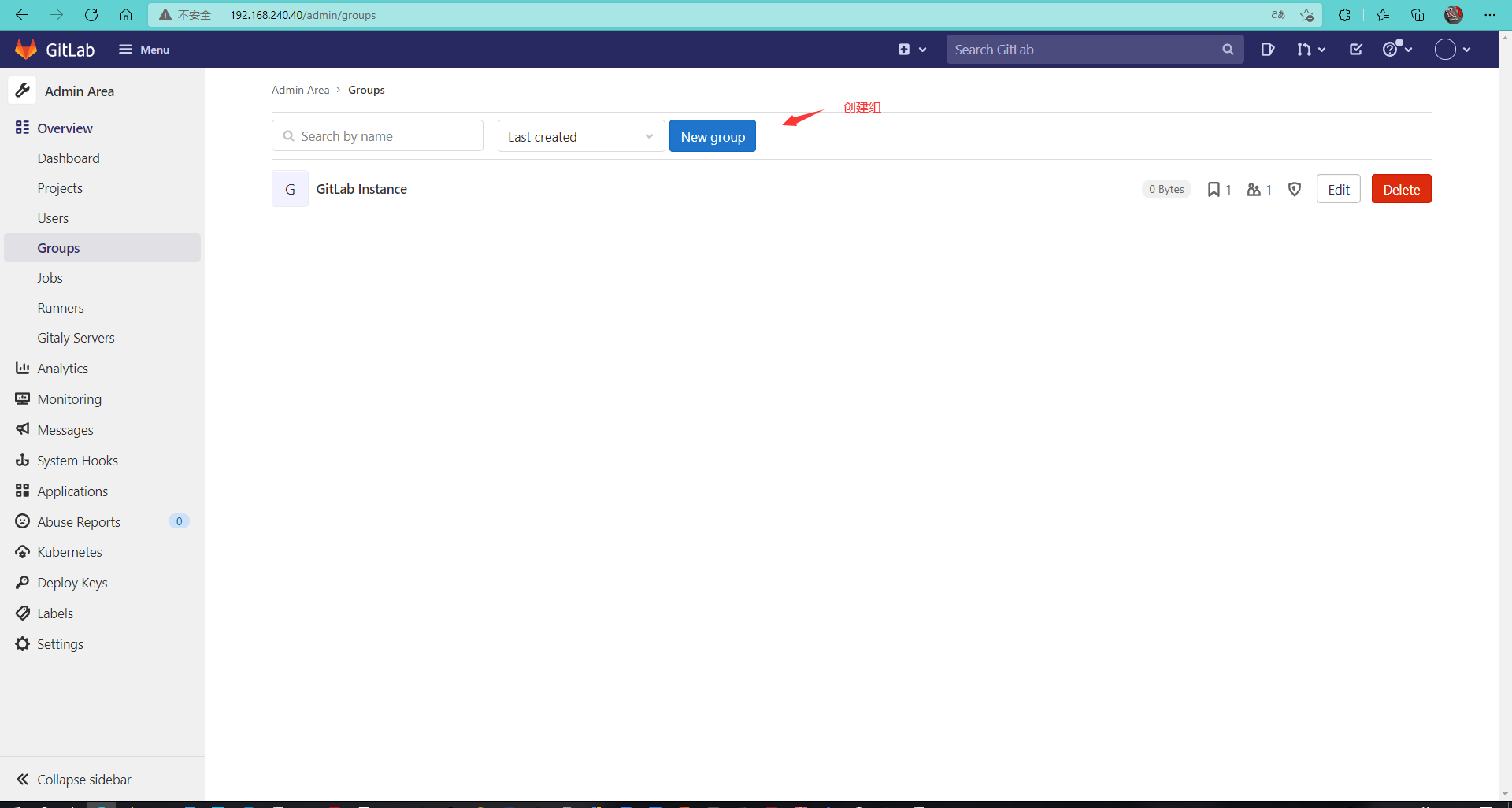Open the Last created sort dropdown
This screenshot has height=808, width=1512.
580,135
